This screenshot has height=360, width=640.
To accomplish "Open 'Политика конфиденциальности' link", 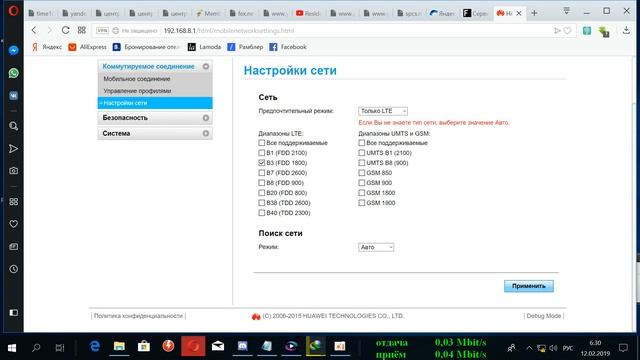I will 138,316.
